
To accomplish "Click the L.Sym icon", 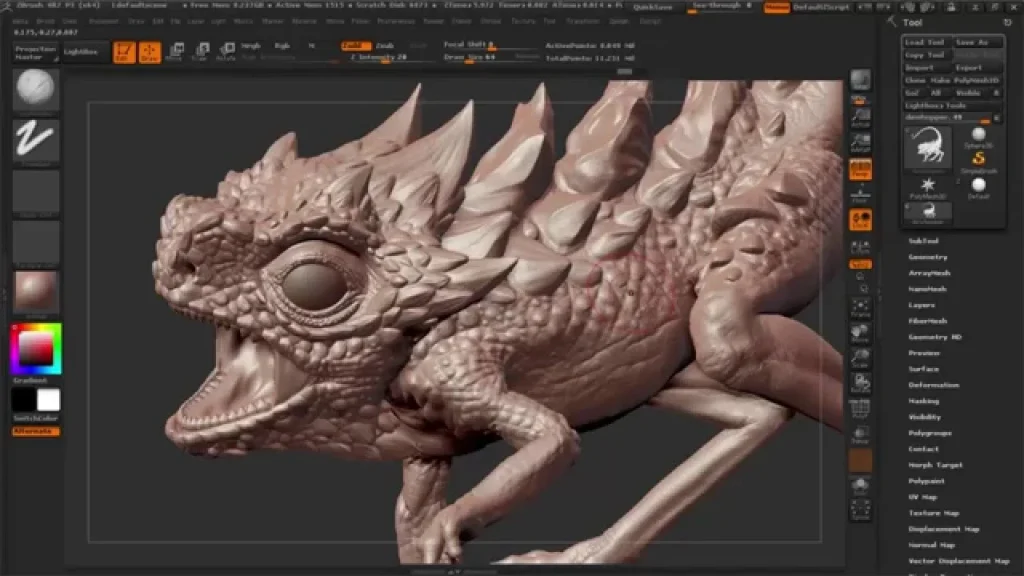I will pos(860,247).
